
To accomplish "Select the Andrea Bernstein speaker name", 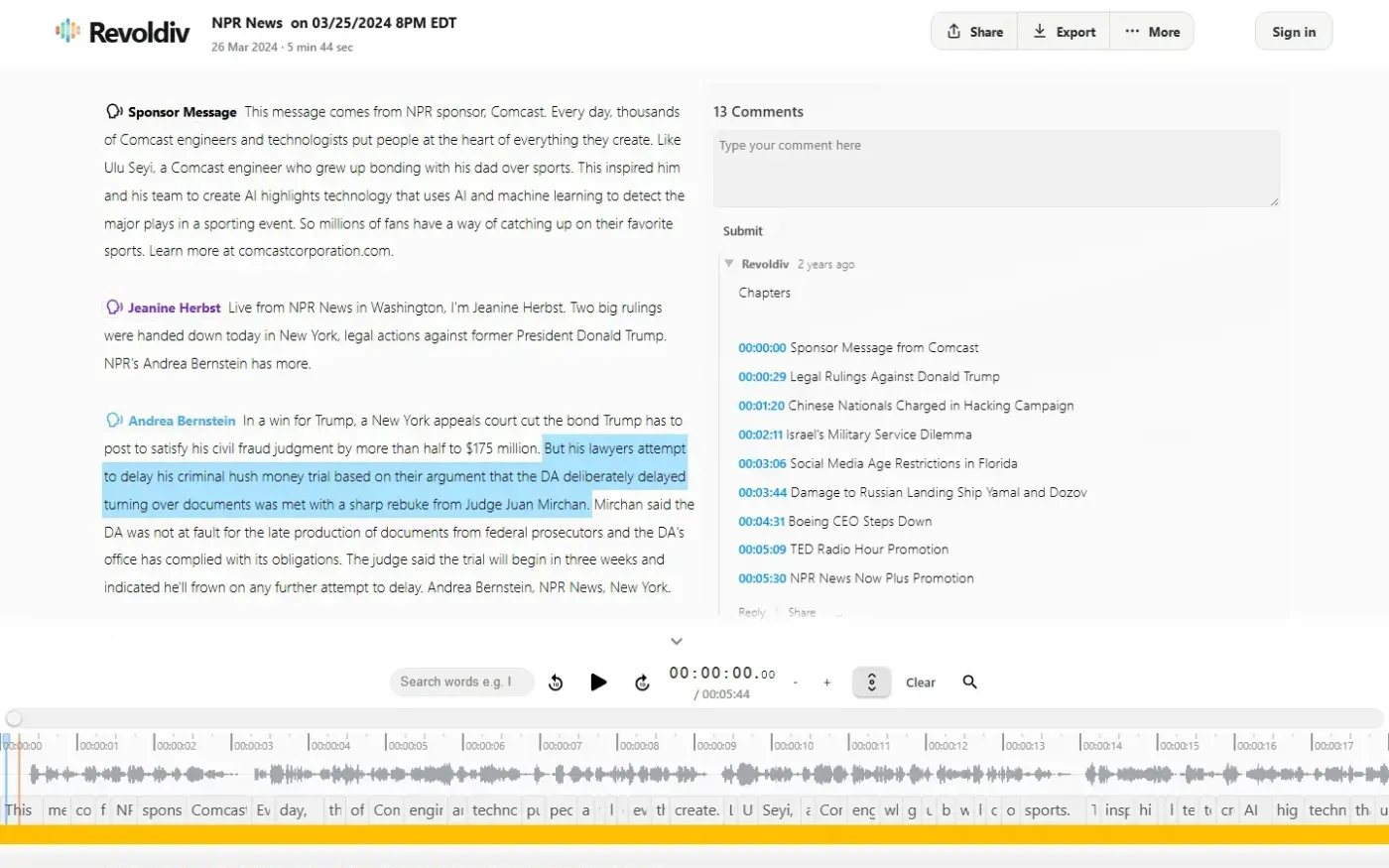I will 182,421.
